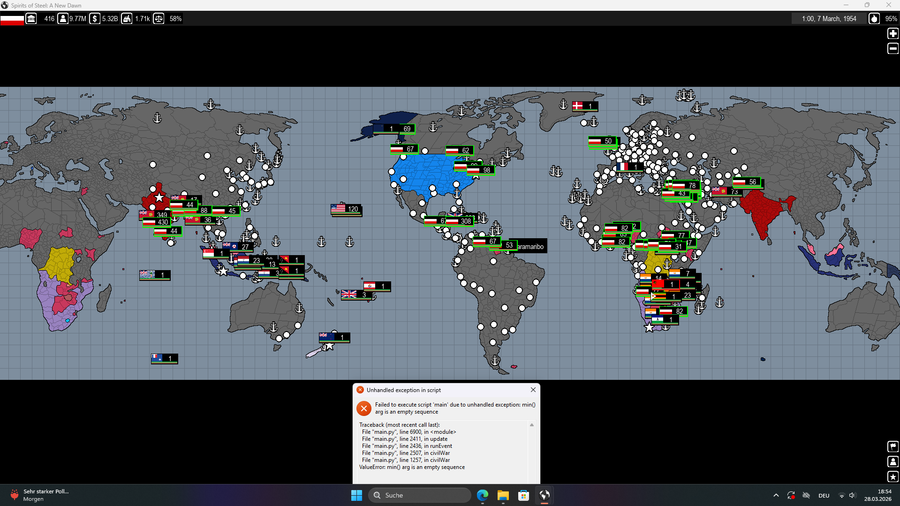Open the government building icon panel

32,19
